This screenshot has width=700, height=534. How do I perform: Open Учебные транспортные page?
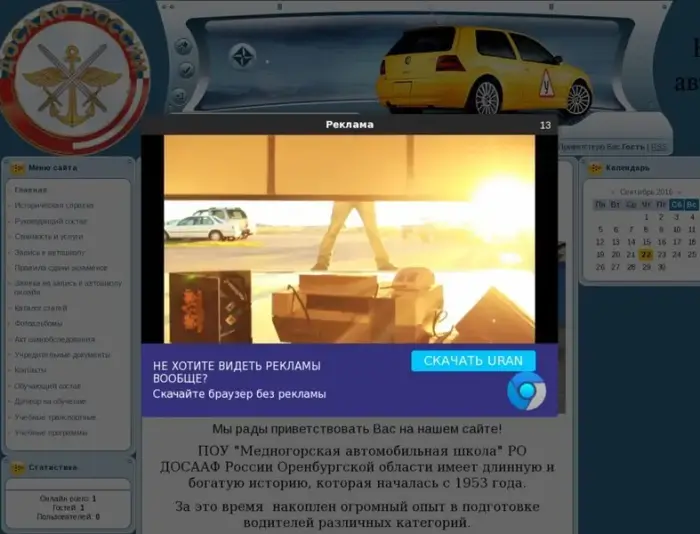click(55, 417)
